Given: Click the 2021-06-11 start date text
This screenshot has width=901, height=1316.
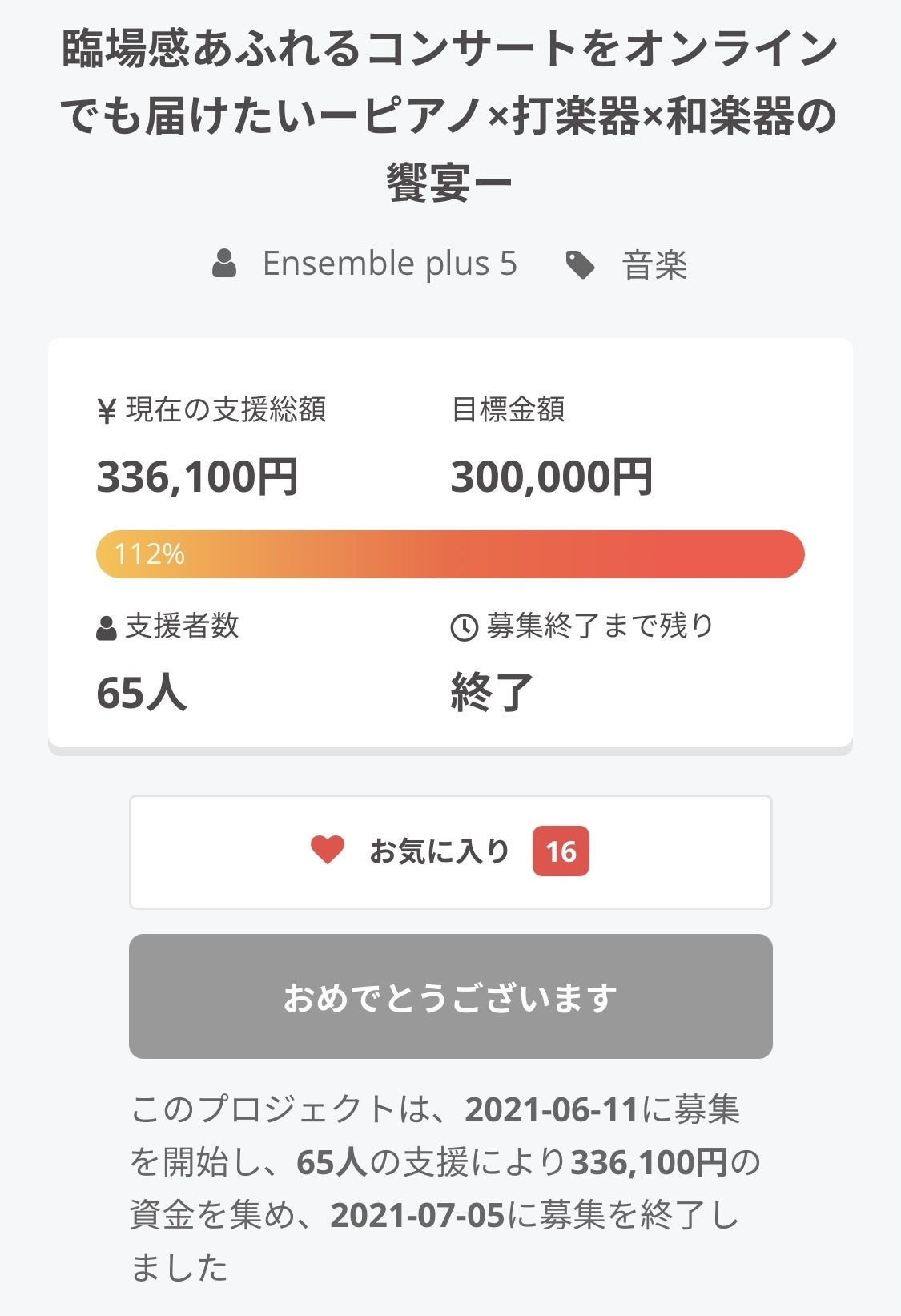Looking at the screenshot, I should point(551,1110).
